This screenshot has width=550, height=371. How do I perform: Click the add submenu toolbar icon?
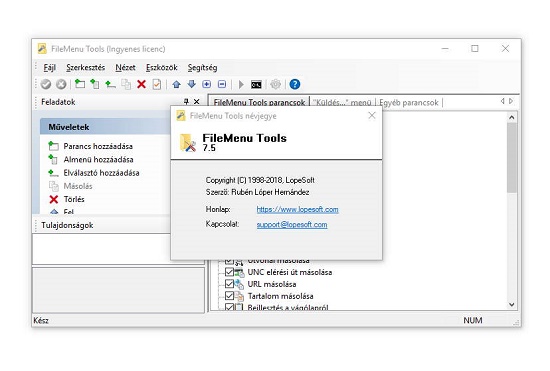(95, 84)
